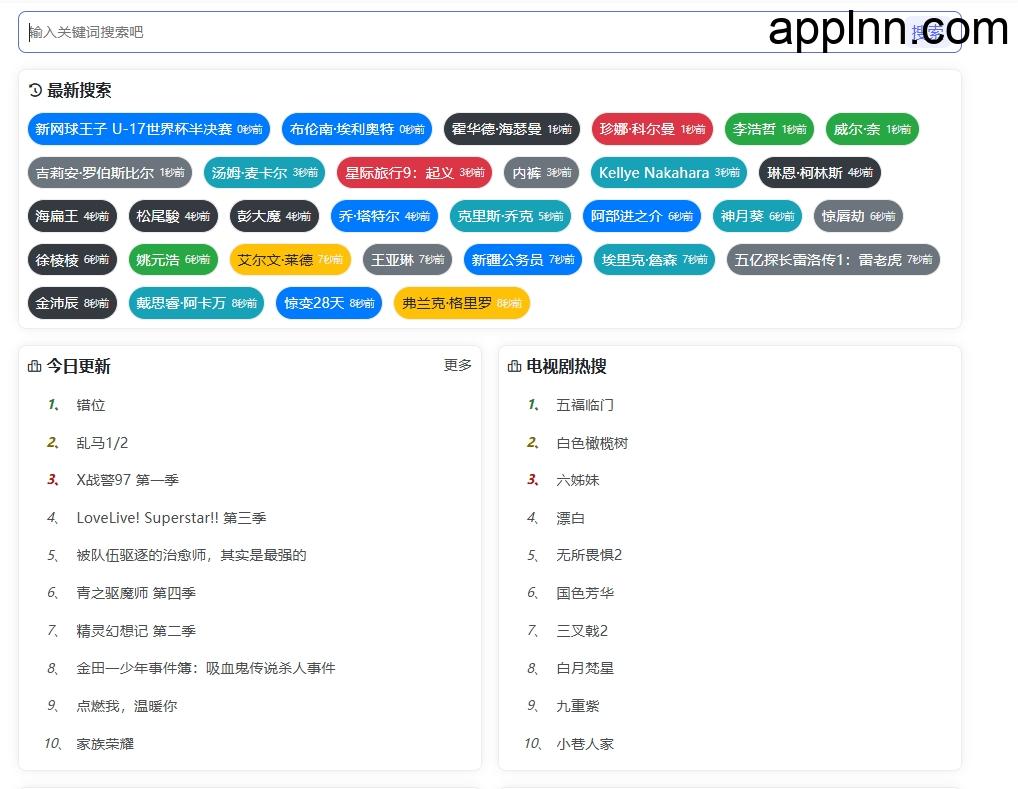1018x789 pixels.
Task: Open the 星际旅行9：起义 search tag
Action: coord(414,173)
